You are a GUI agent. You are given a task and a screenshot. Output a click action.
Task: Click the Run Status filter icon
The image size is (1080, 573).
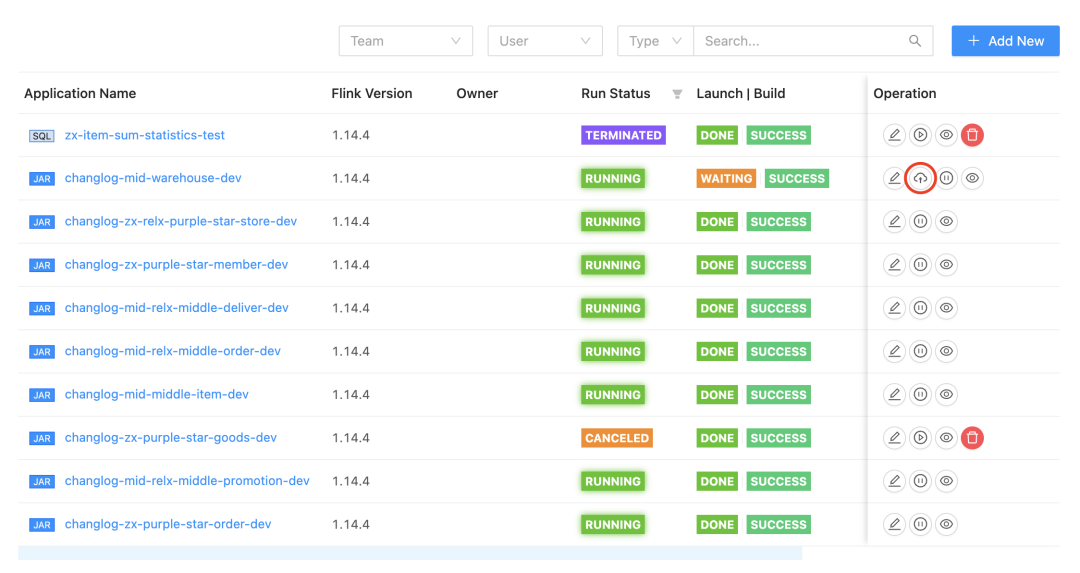point(677,94)
